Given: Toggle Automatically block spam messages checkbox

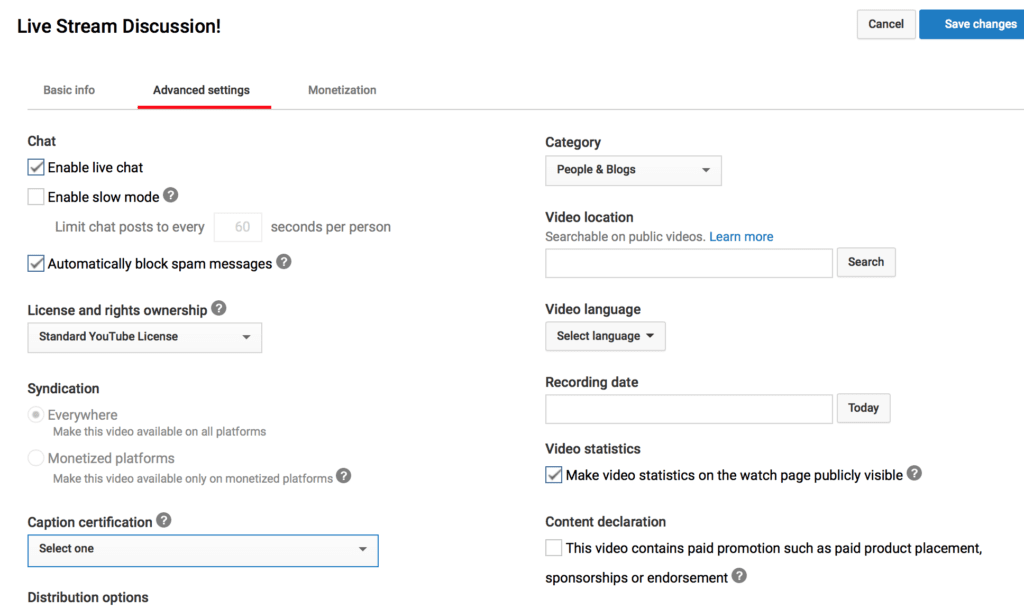Looking at the screenshot, I should coord(36,264).
